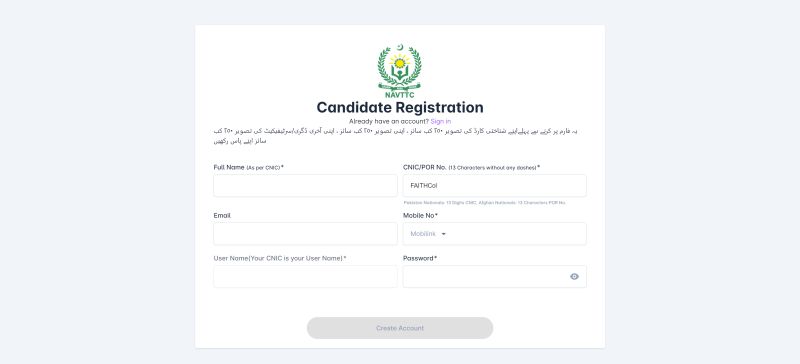Viewport: 800px width, 364px height.
Task: Click the Create Account button
Action: point(399,328)
